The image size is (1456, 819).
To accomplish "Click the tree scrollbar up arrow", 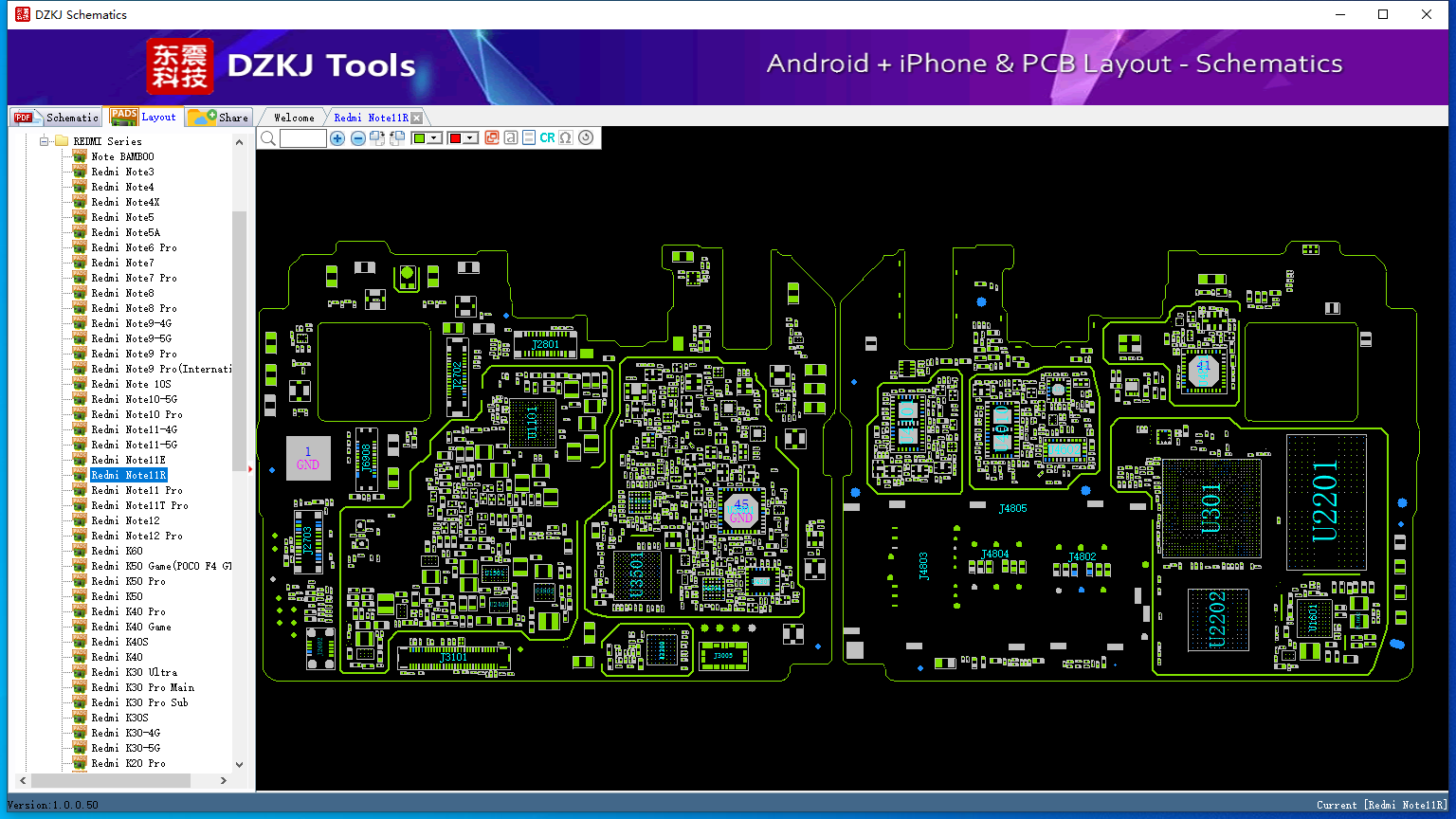I will pos(239,142).
